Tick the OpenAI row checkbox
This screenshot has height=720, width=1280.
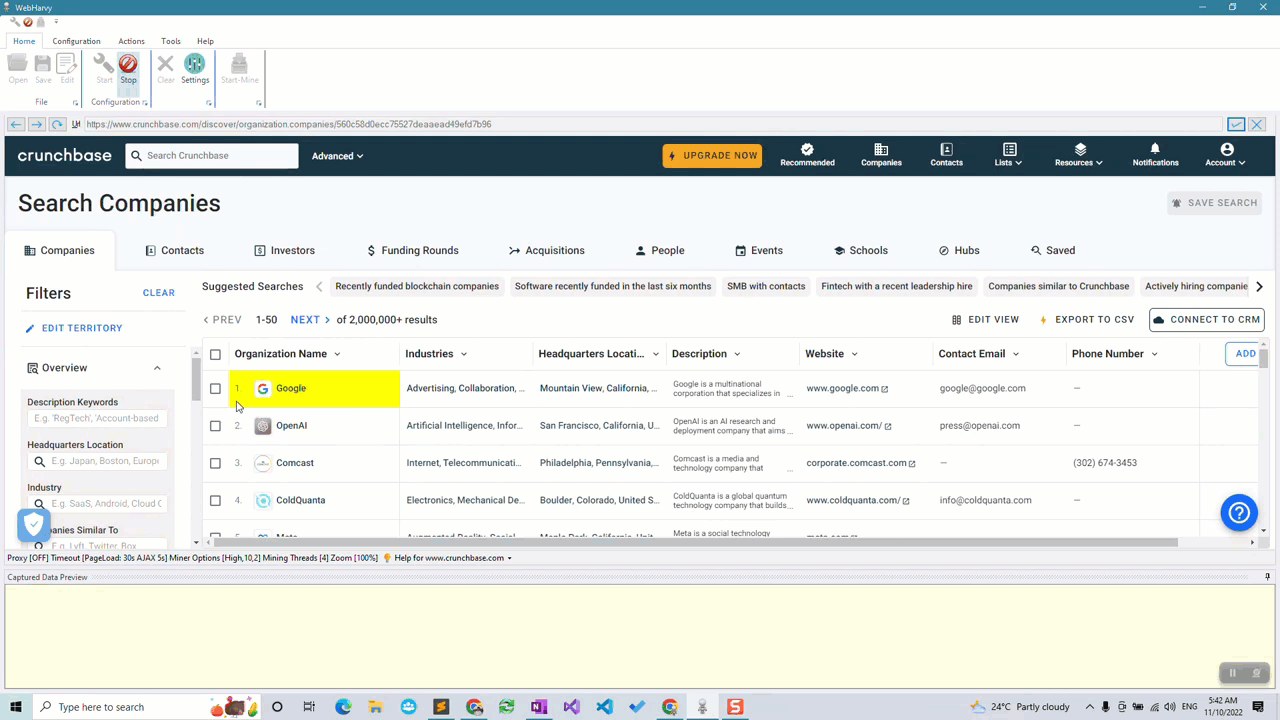click(x=215, y=426)
